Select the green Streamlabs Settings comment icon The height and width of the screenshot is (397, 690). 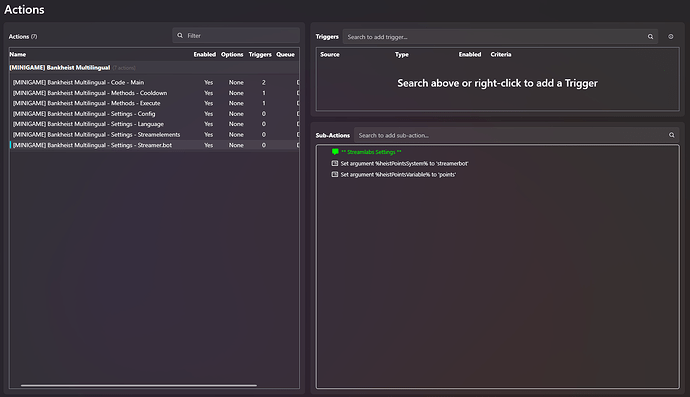click(335, 152)
